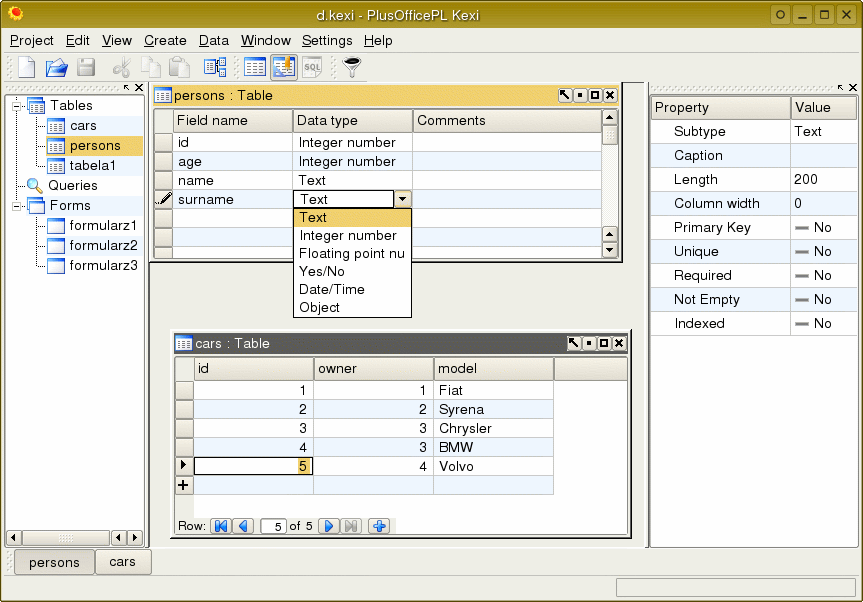
Task: Collapse the Forms tree node
Action: point(17,206)
